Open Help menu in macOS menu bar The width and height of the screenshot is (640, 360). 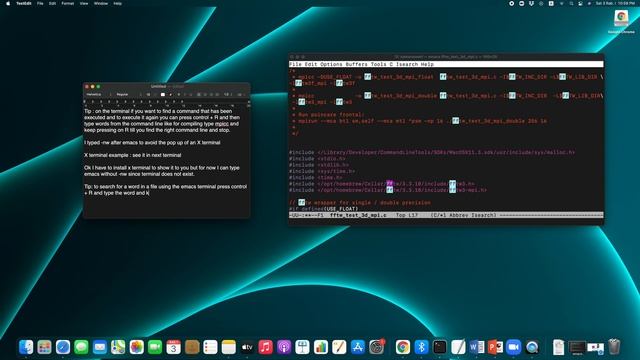[118, 3]
